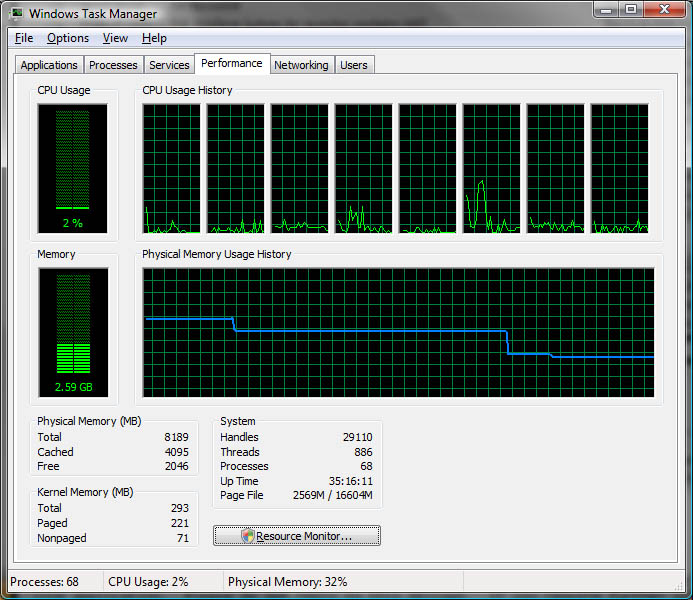The width and height of the screenshot is (693, 600).
Task: Switch to the Processes tab
Action: [x=113, y=65]
